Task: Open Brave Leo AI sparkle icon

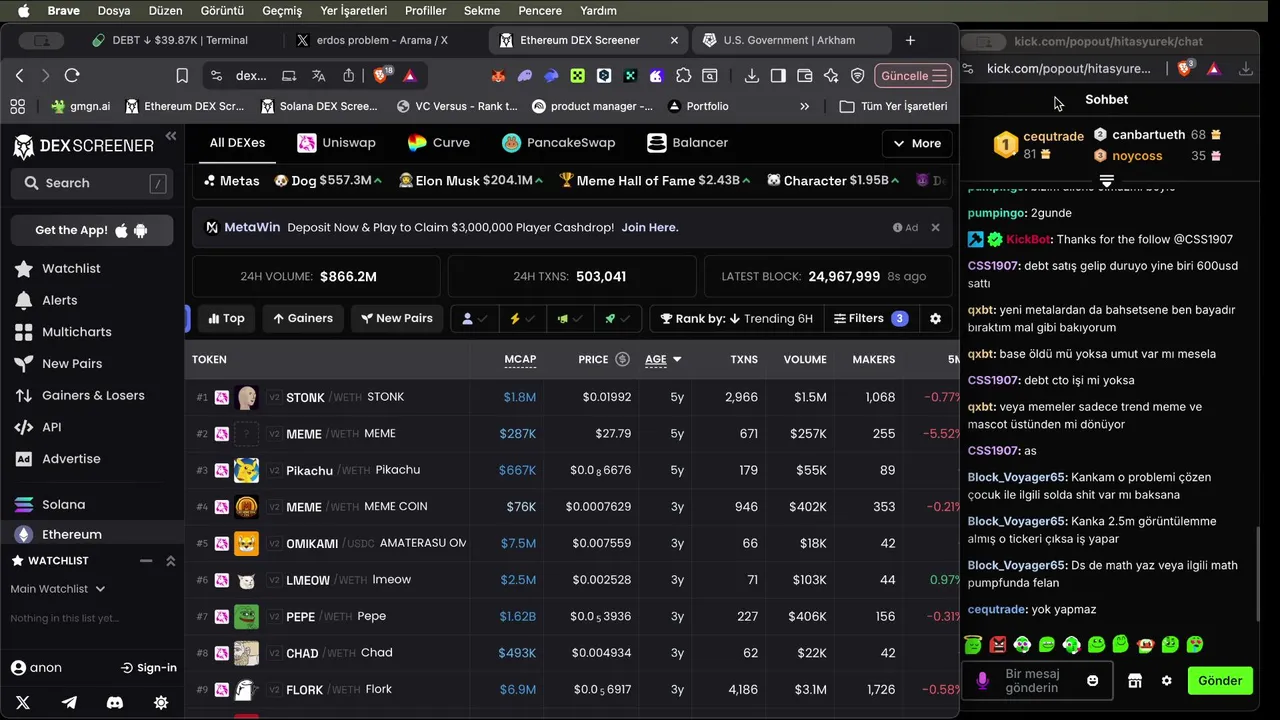Action: [831, 76]
